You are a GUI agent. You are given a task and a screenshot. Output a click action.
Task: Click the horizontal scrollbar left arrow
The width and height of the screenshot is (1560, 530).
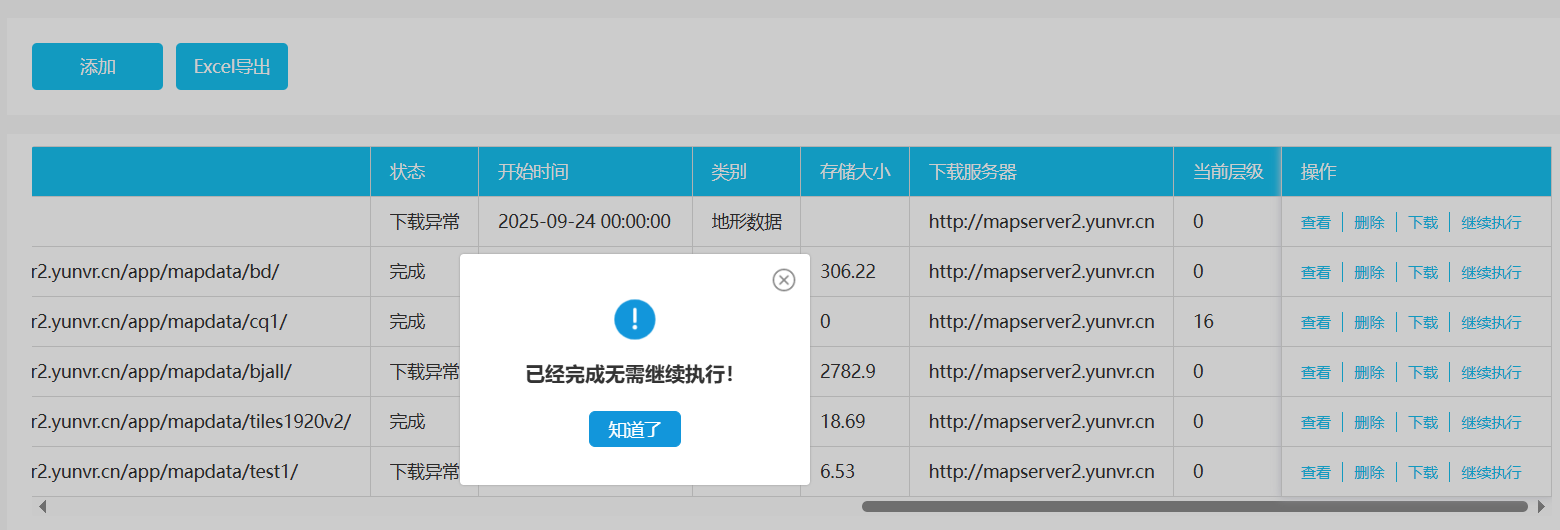42,507
